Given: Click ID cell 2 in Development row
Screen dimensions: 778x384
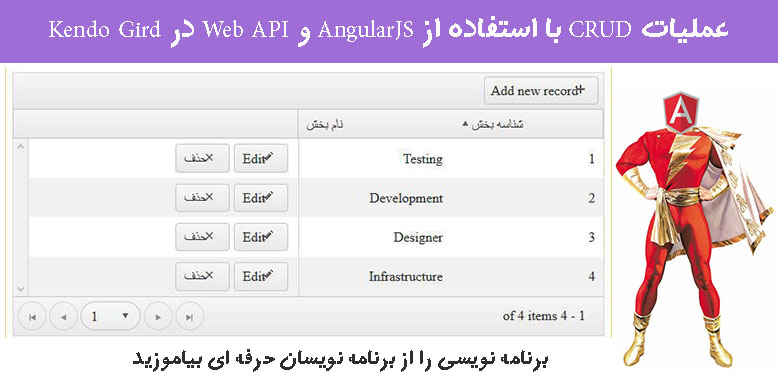Looking at the screenshot, I should pyautogui.click(x=591, y=198).
